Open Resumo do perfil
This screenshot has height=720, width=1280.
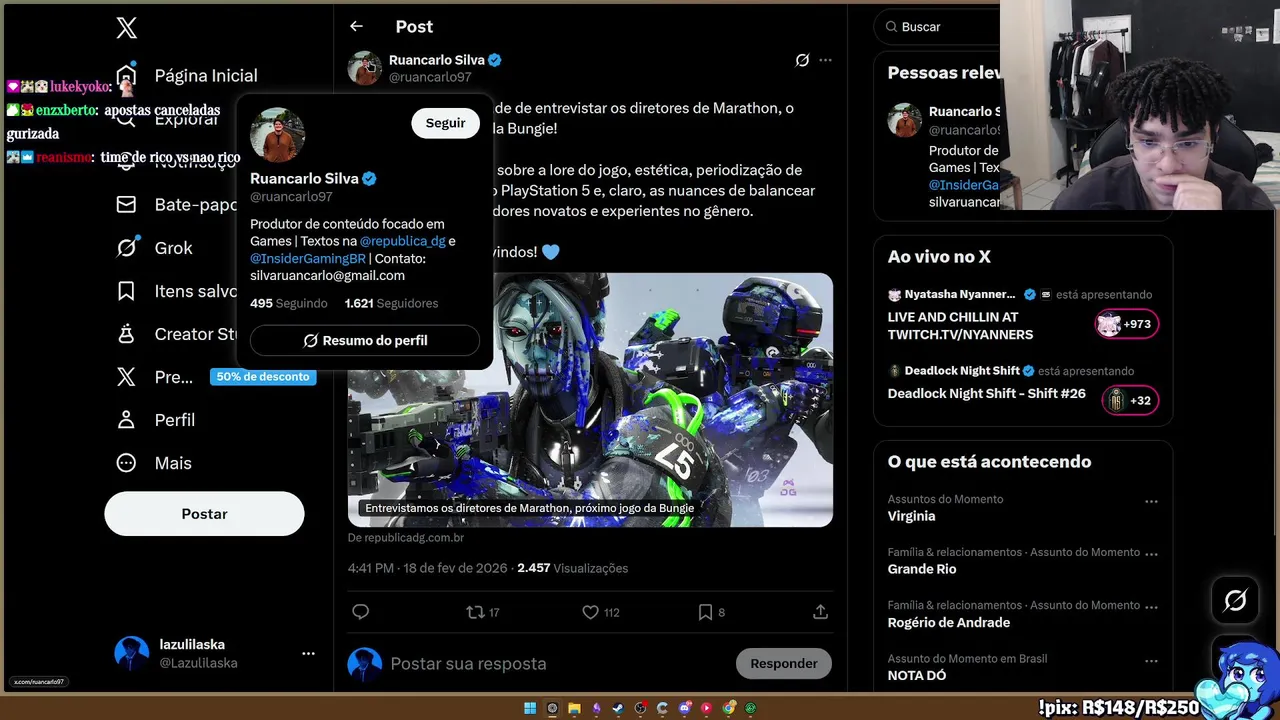[x=365, y=340]
